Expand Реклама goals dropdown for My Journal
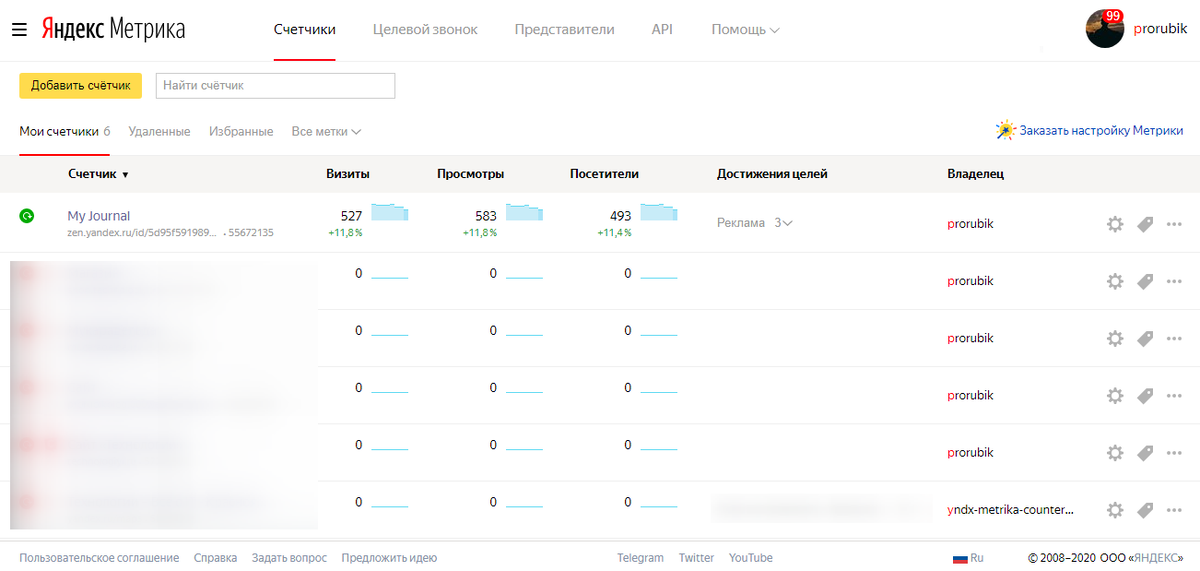Screen dimensions: 1200x571 755,223
